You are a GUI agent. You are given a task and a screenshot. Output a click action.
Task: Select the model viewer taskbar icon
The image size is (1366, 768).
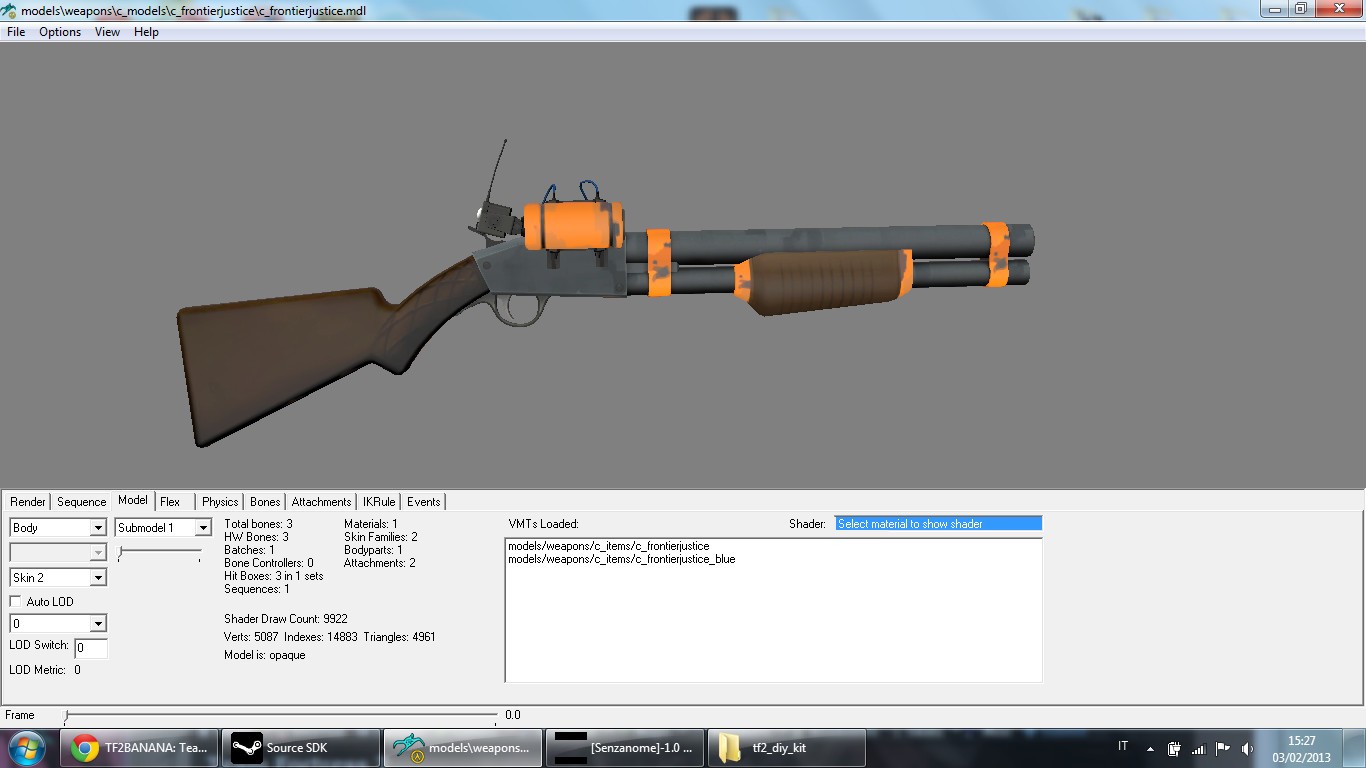(x=462, y=747)
